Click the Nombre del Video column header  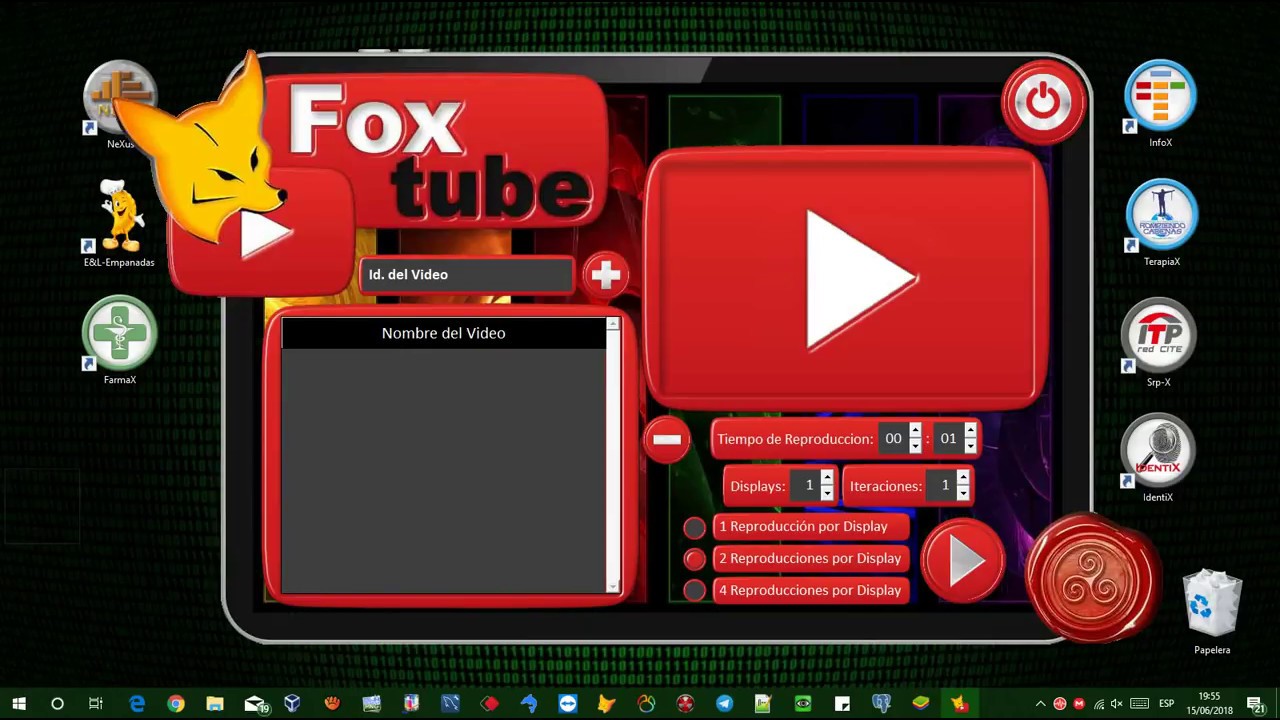point(443,333)
